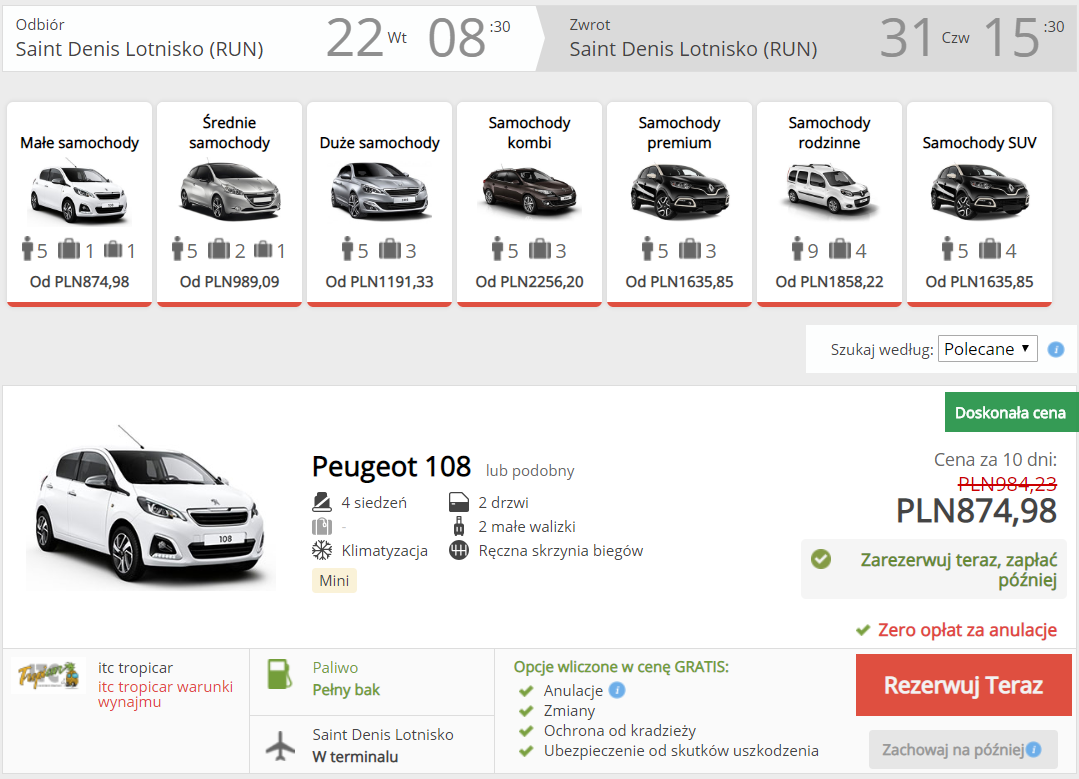
Task: Click the check mark beside Ochrona od kradzieży
Action: (526, 731)
